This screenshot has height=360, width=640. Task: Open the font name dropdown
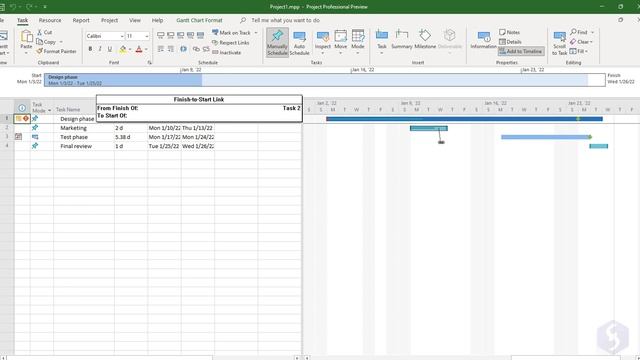pos(122,36)
